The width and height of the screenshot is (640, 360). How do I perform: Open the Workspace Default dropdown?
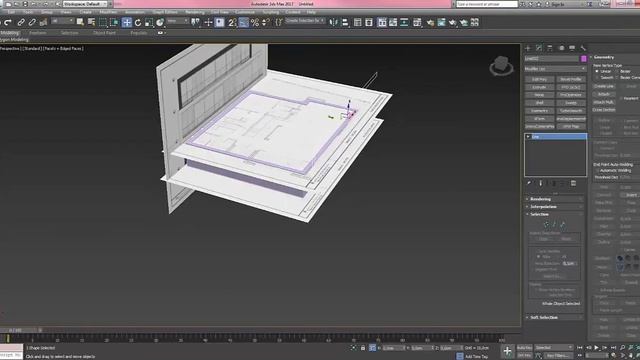pyautogui.click(x=85, y=4)
